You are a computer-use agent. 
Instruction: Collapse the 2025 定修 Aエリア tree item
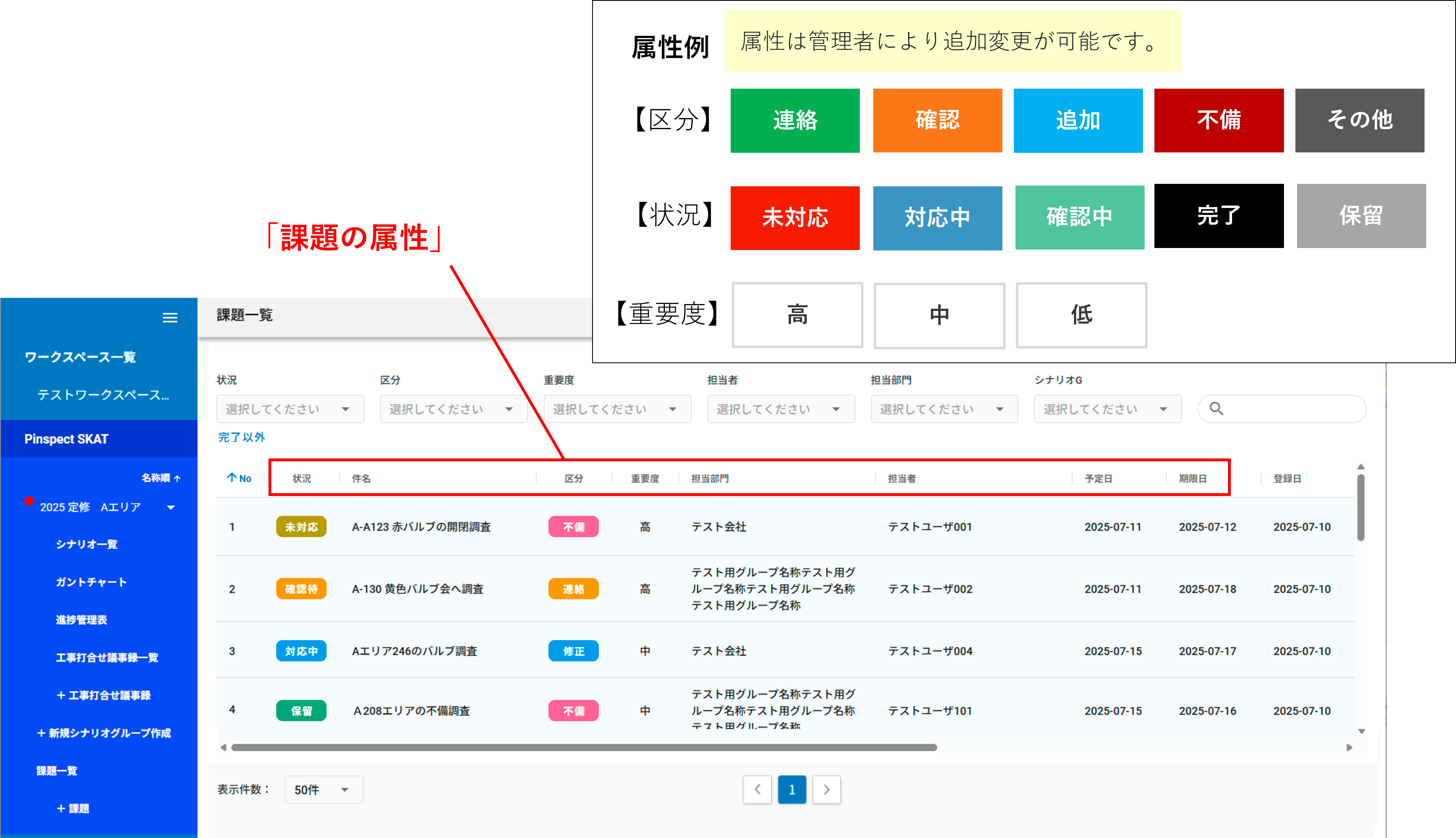[x=170, y=507]
